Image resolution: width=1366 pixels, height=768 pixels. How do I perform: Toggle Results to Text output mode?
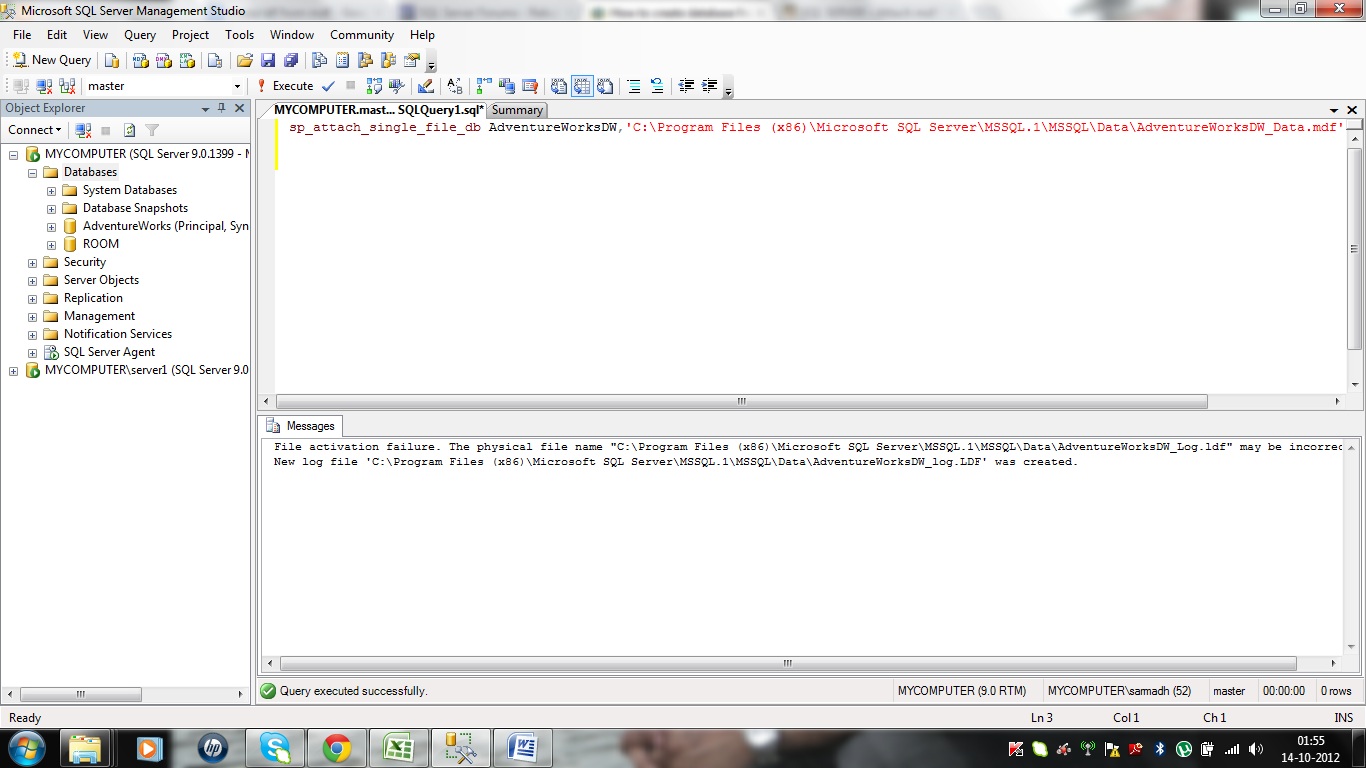[x=557, y=86]
